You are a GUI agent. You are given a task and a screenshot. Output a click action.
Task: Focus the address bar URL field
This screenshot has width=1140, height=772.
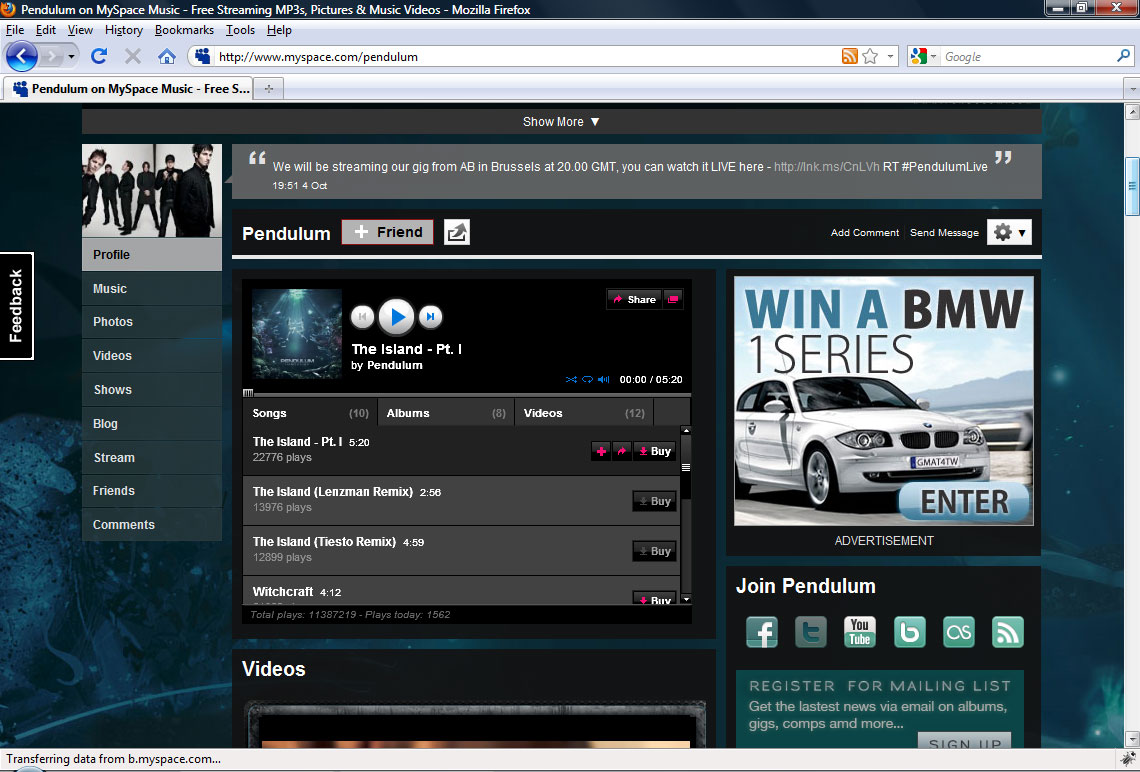[x=527, y=57]
